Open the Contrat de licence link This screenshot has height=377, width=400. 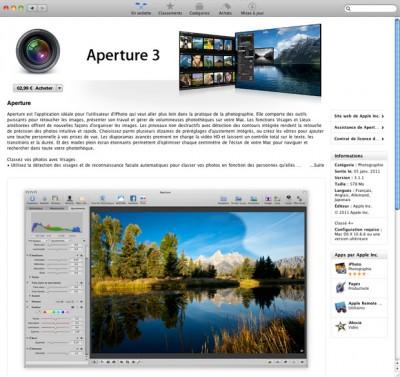[359, 139]
